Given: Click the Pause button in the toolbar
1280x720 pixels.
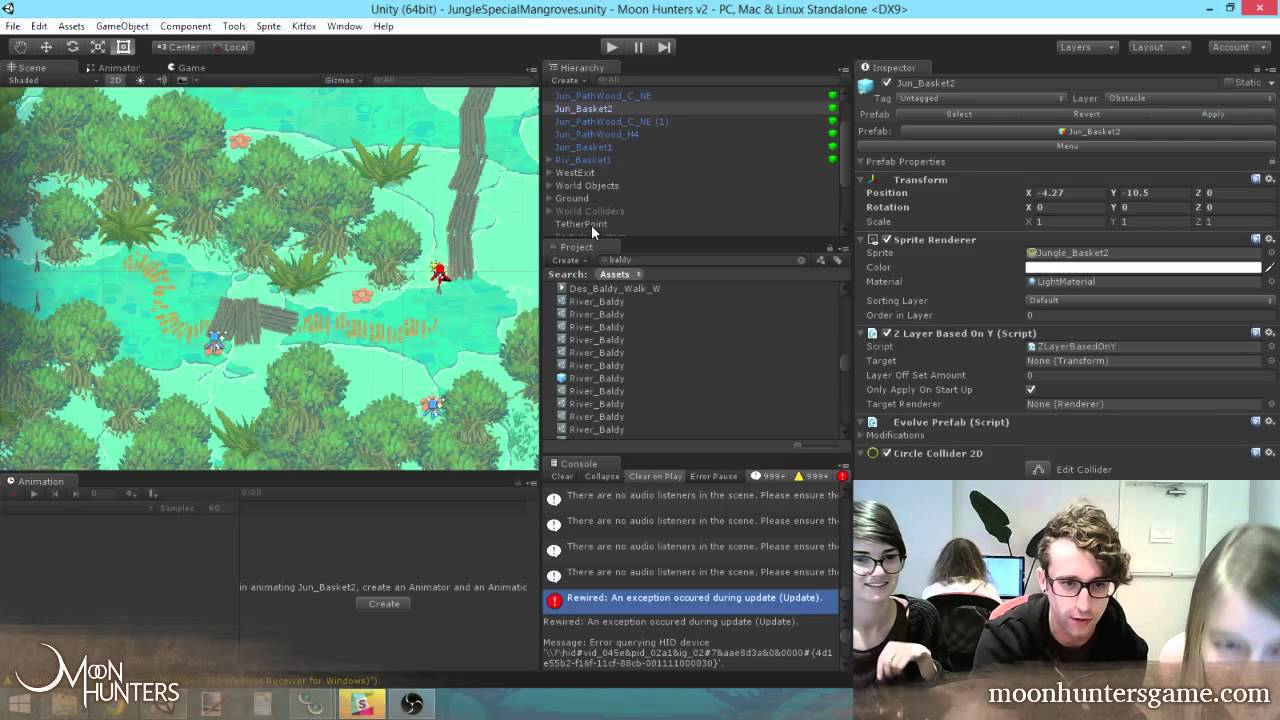Looking at the screenshot, I should 638,47.
